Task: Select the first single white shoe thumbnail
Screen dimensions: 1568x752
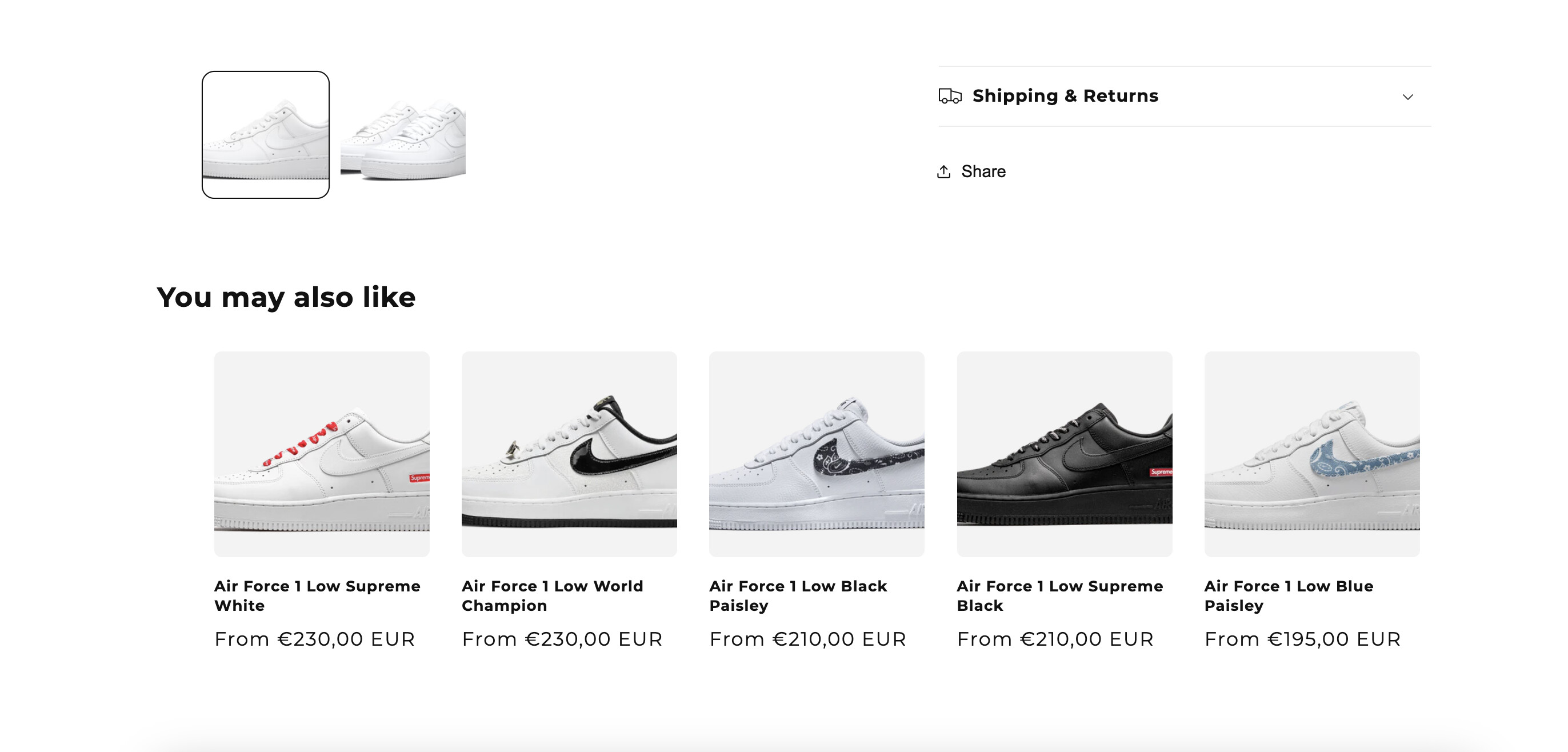Action: 265,134
